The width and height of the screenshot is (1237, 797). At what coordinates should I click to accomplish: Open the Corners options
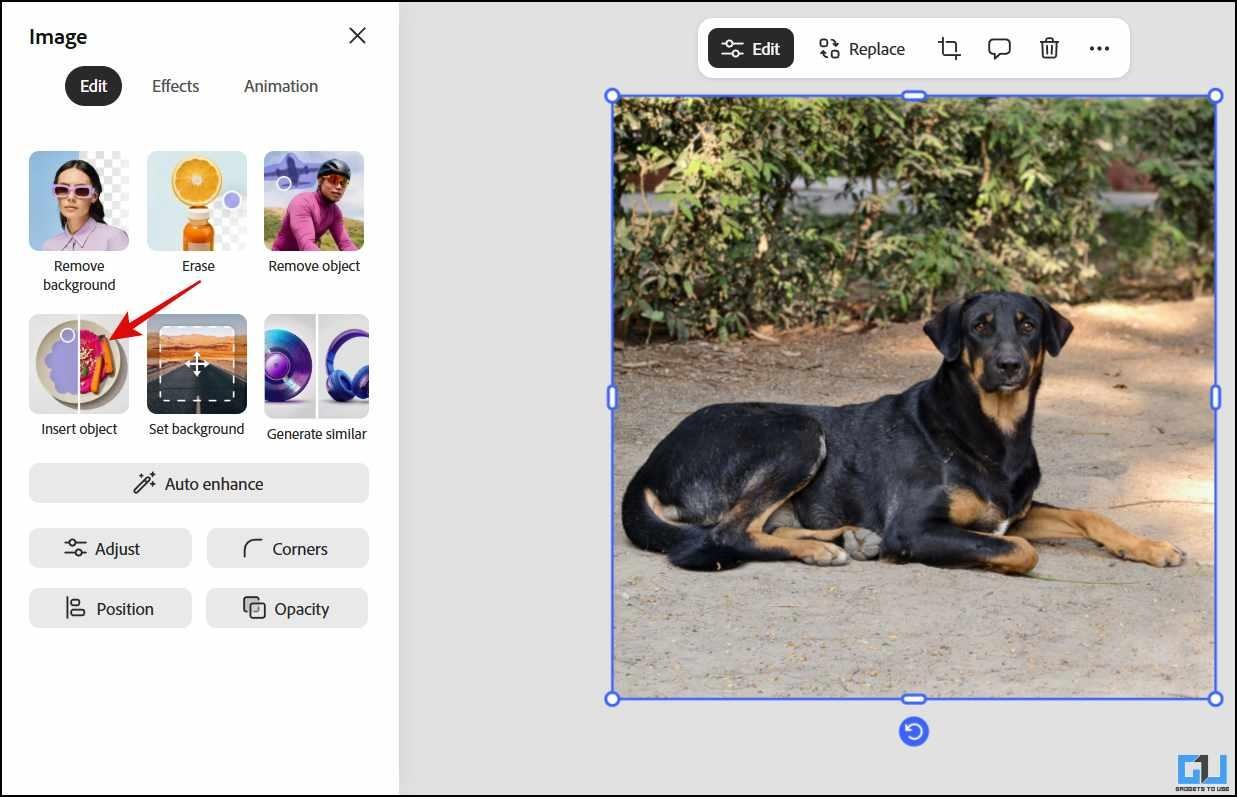pyautogui.click(x=288, y=548)
